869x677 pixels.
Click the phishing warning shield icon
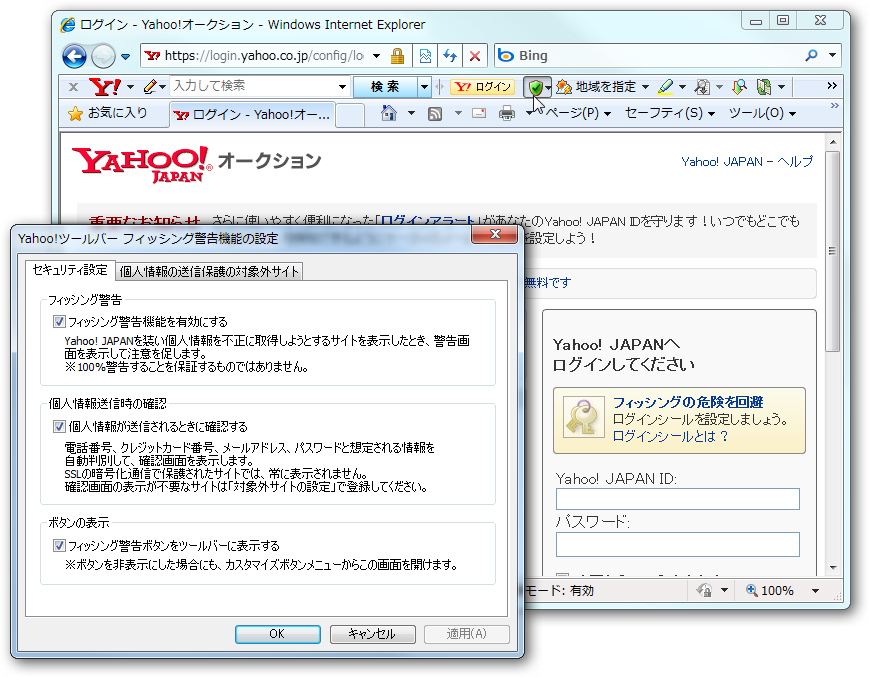click(x=536, y=87)
